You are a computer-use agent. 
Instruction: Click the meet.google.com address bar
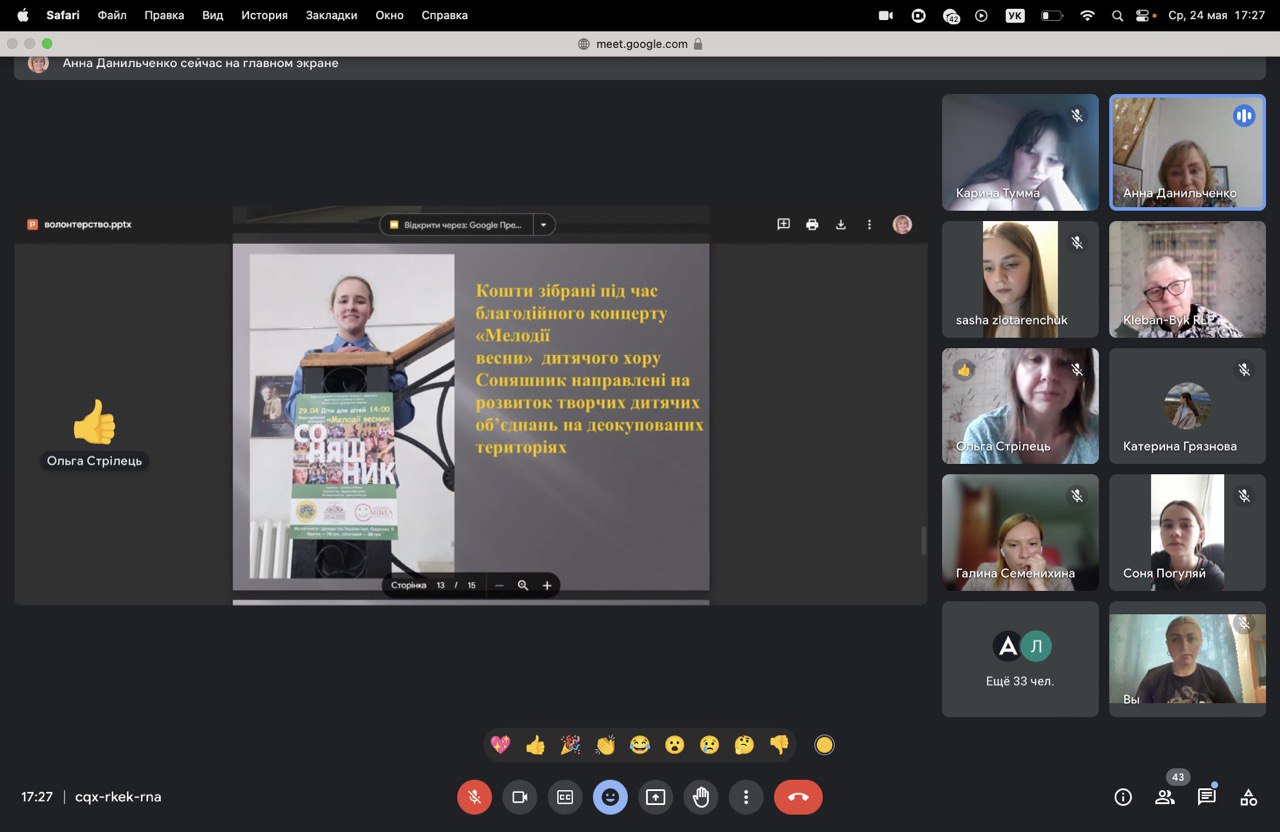click(640, 44)
